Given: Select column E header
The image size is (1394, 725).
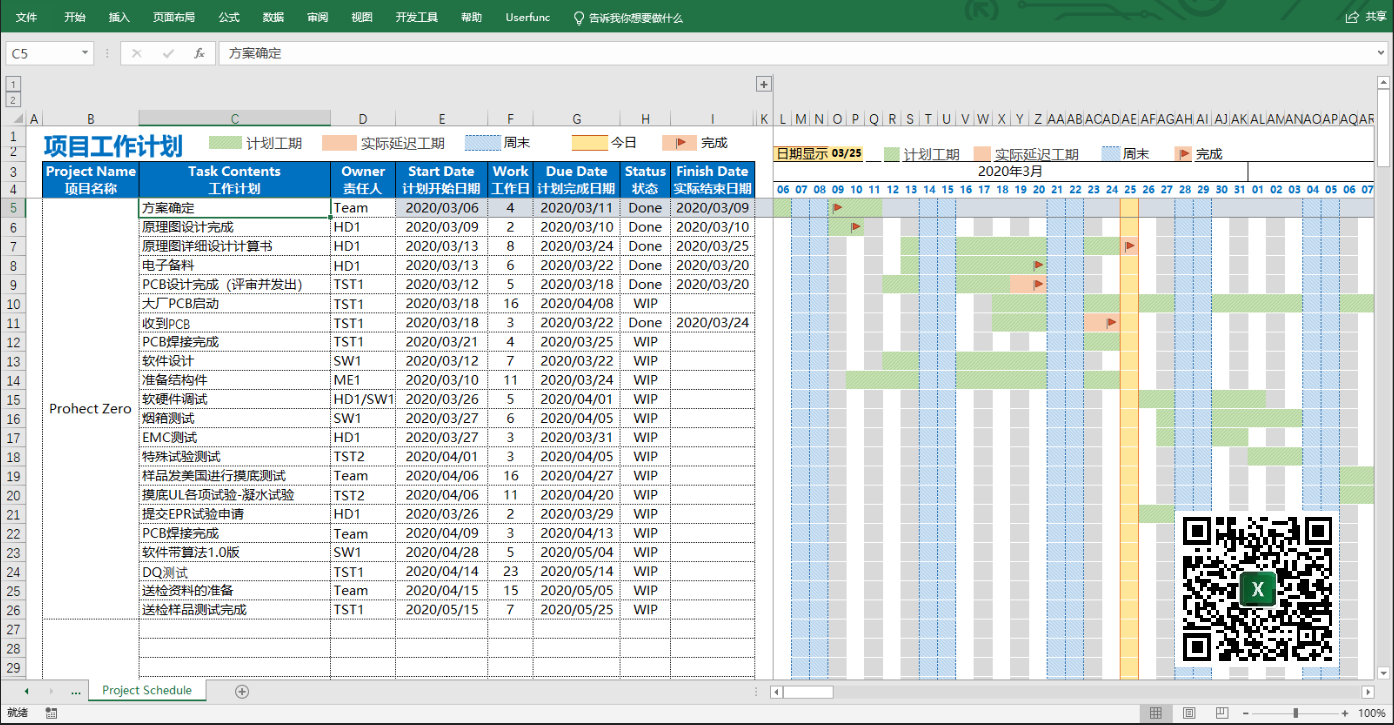Looking at the screenshot, I should click(x=441, y=118).
